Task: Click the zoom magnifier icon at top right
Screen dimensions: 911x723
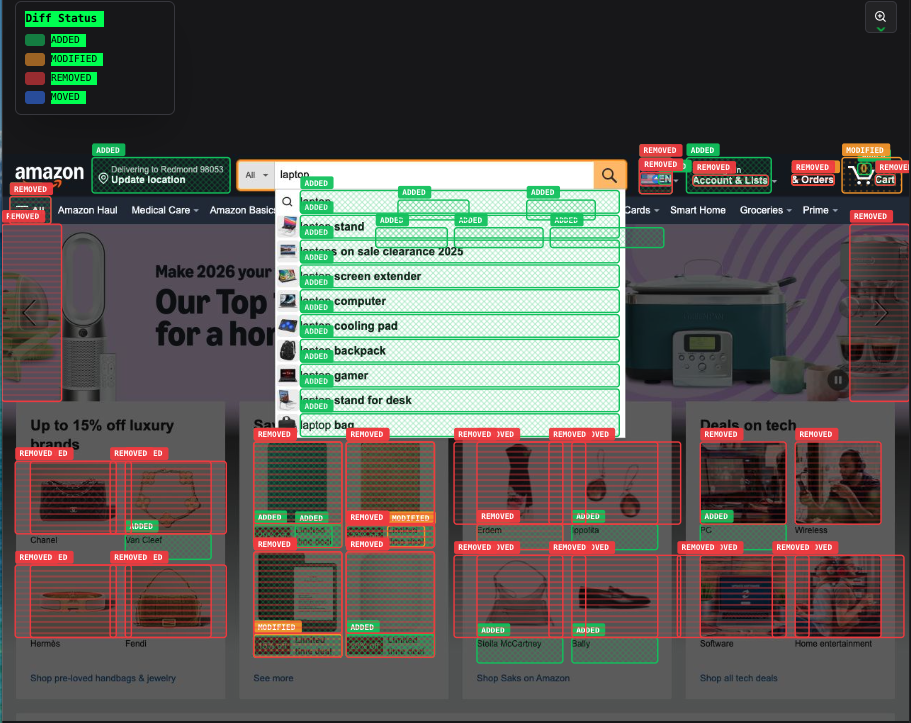Action: pyautogui.click(x=880, y=17)
